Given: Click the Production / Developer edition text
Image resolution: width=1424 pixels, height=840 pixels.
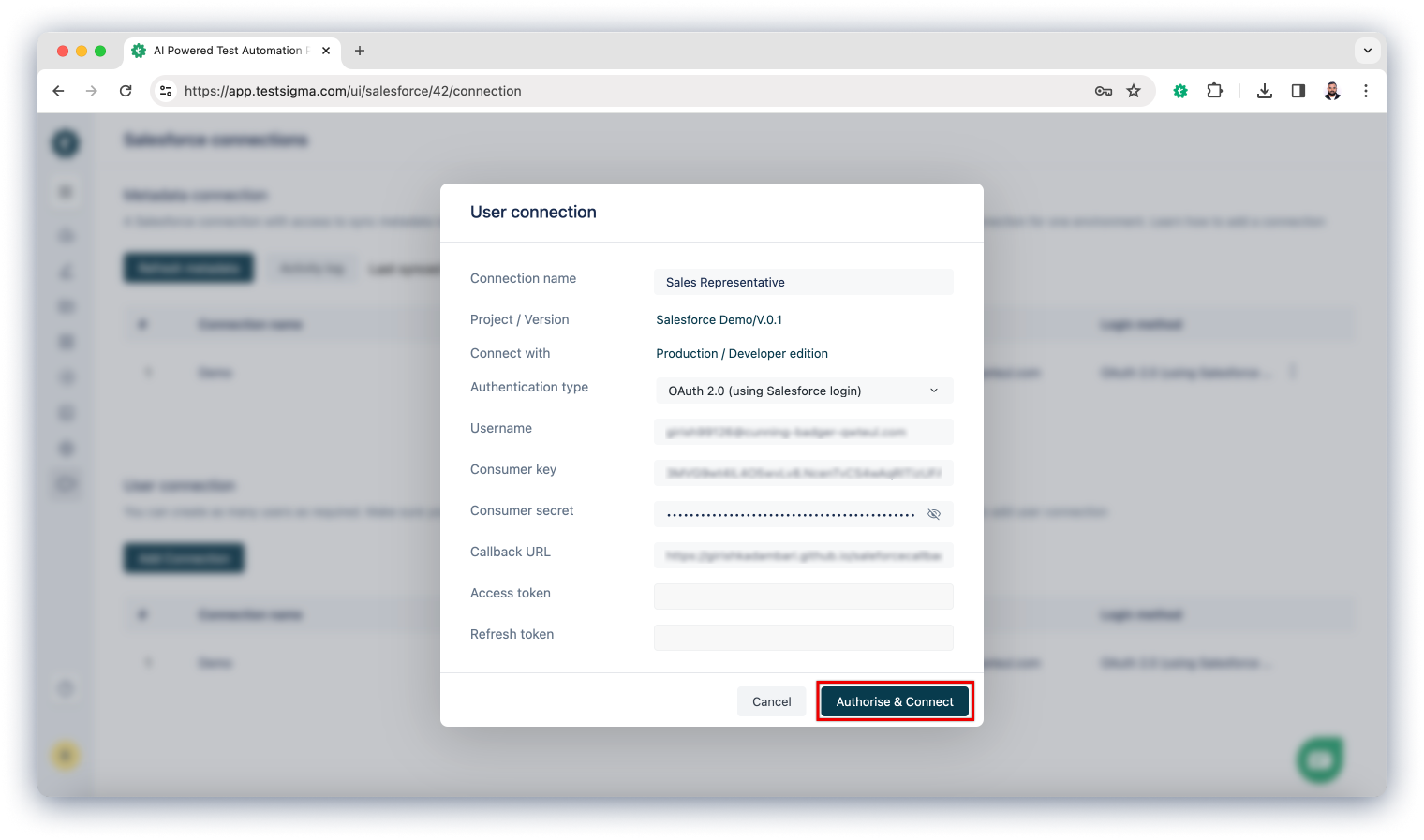Looking at the screenshot, I should tap(742, 353).
